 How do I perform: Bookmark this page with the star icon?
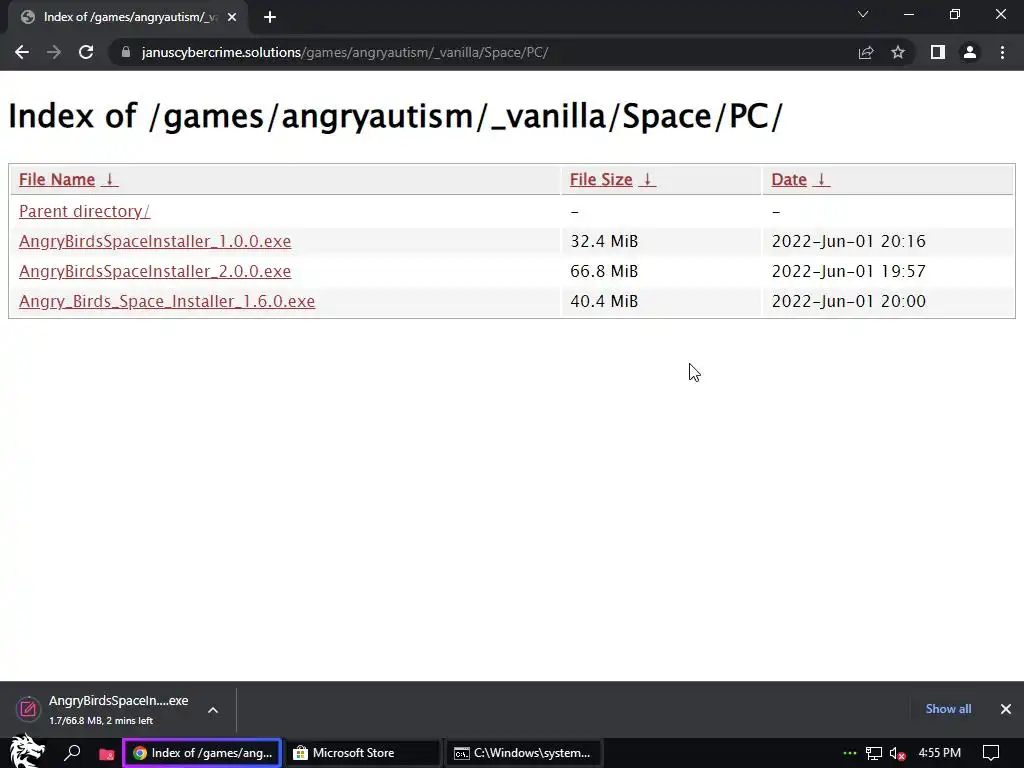point(898,52)
